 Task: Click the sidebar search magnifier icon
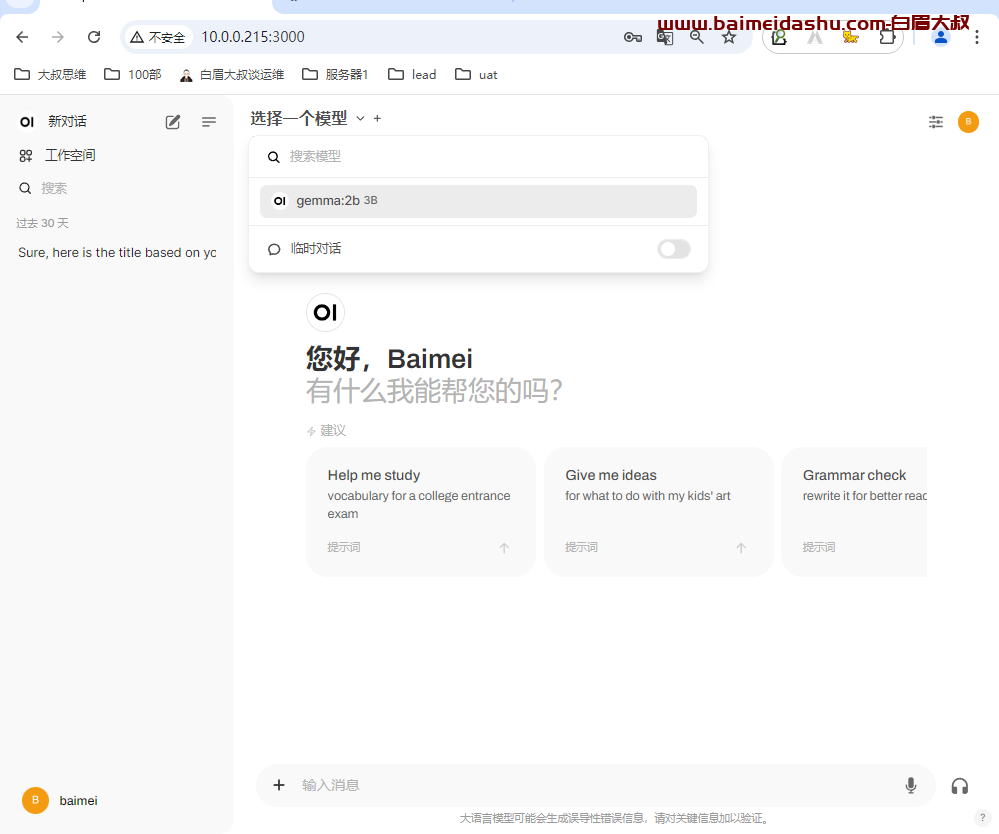click(x=25, y=189)
